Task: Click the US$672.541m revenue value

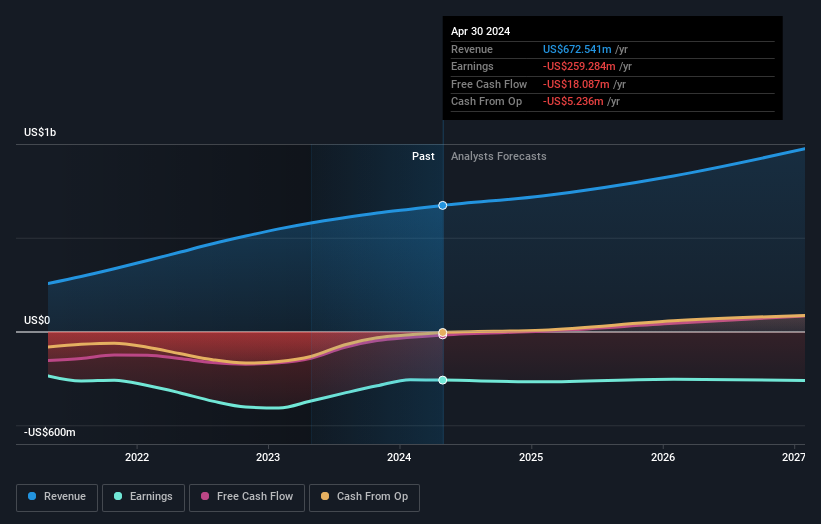Action: pyautogui.click(x=577, y=49)
